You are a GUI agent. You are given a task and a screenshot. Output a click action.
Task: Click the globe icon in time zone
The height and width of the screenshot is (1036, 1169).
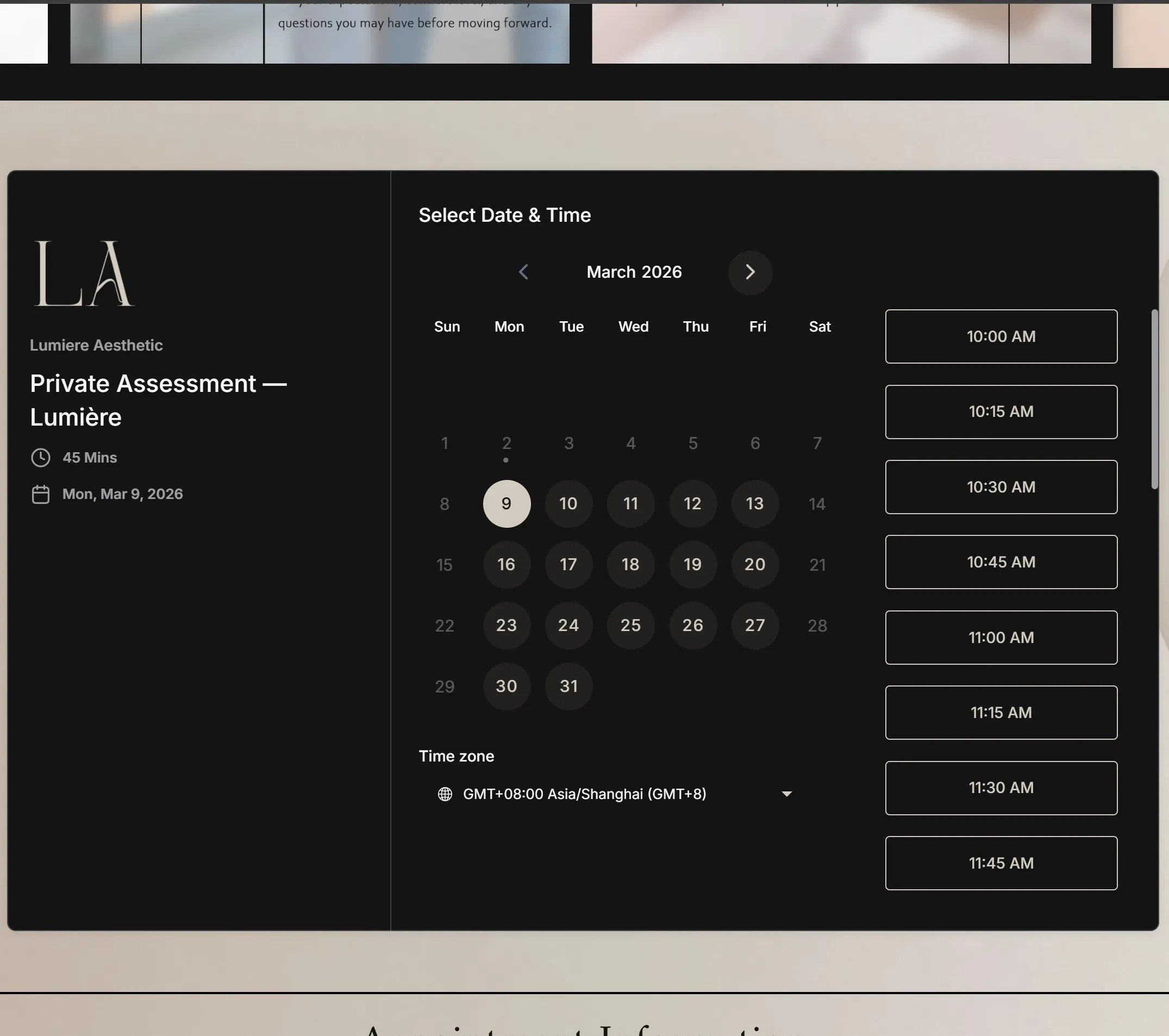445,794
